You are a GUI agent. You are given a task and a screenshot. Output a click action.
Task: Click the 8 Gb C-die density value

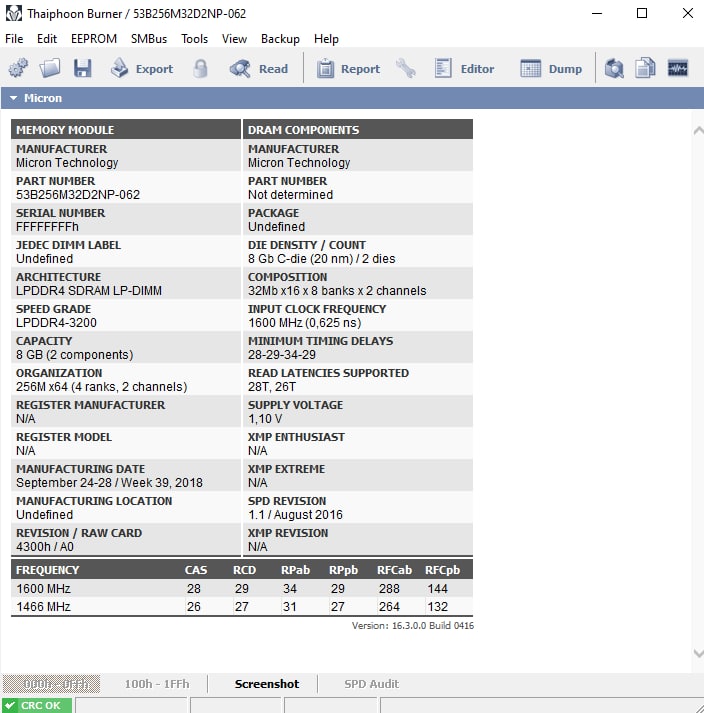point(322,259)
